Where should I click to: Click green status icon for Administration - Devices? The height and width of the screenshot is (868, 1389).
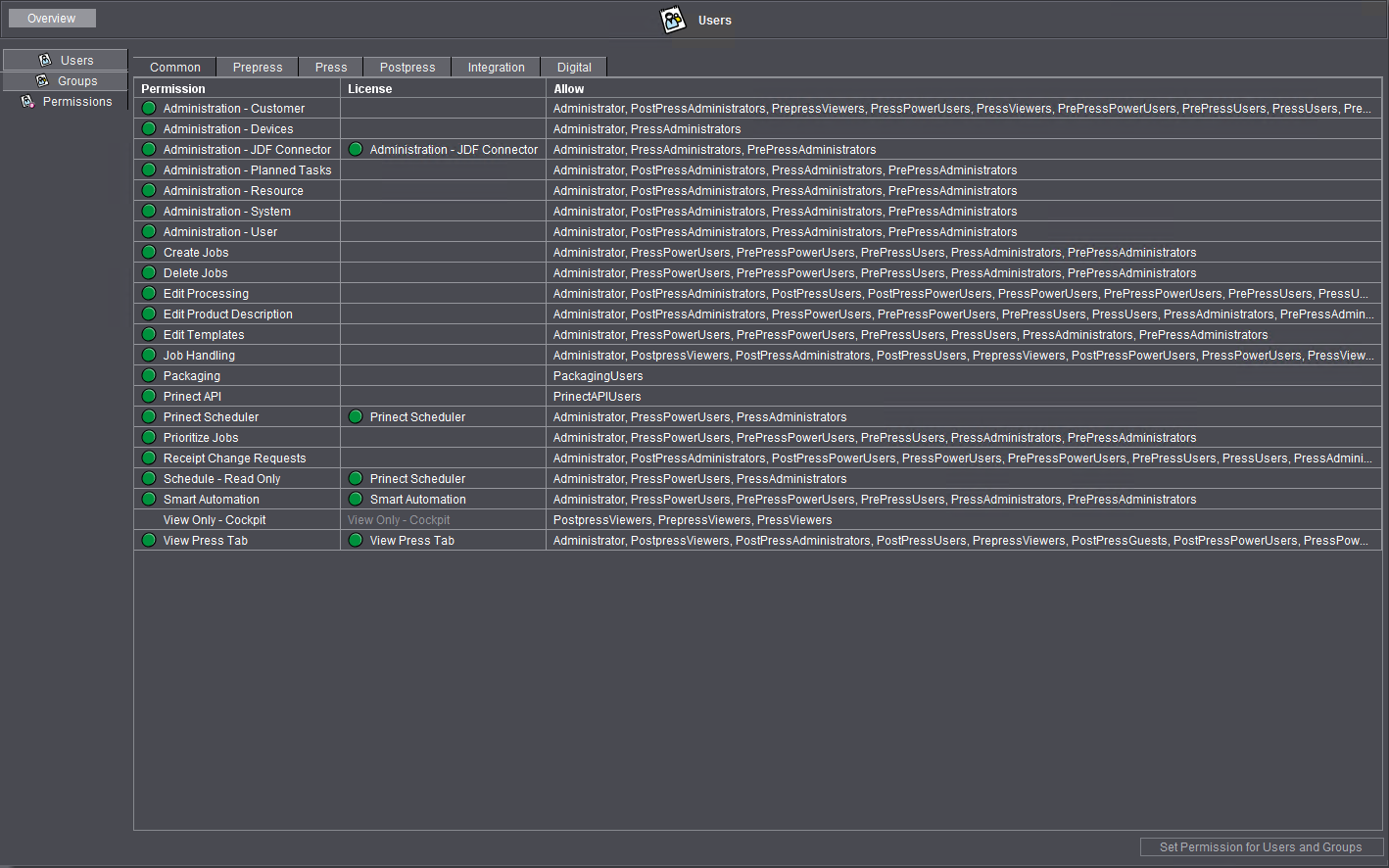[149, 128]
